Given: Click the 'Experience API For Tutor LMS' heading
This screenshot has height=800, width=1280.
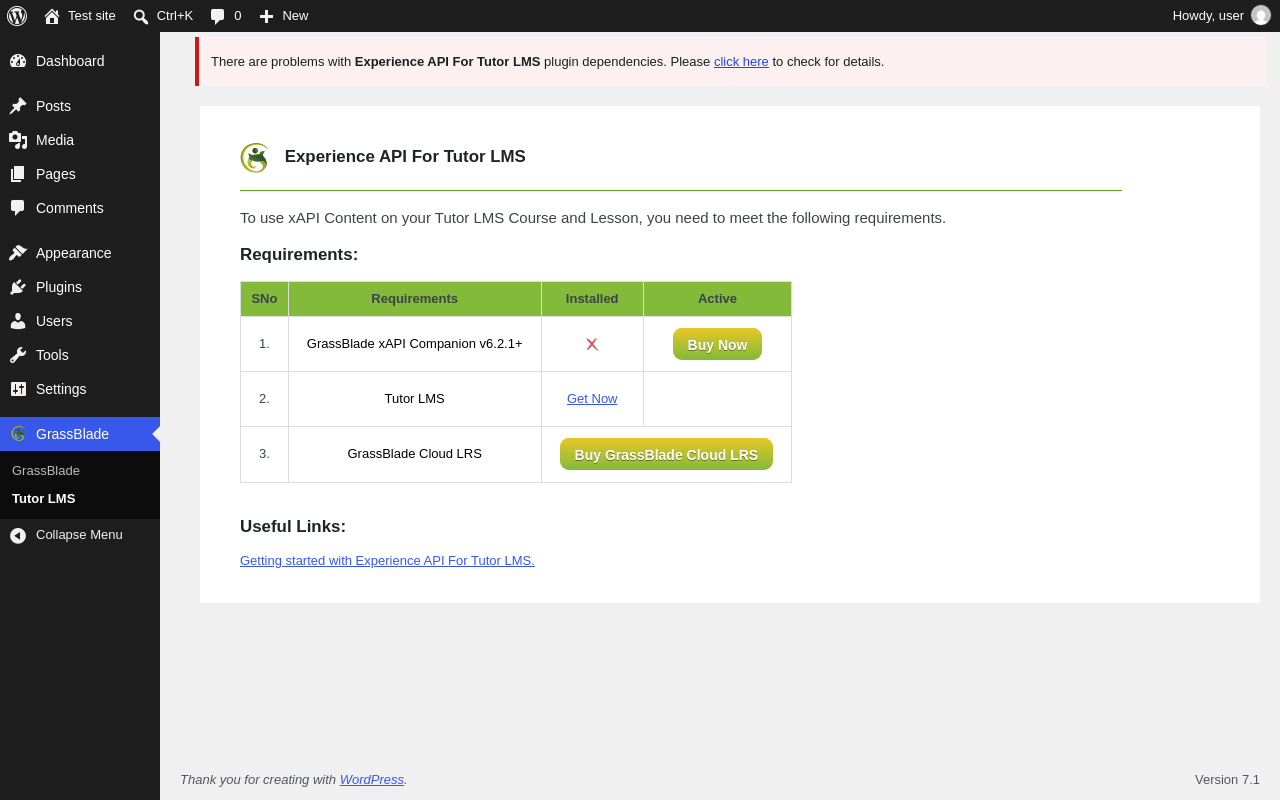Looking at the screenshot, I should [x=405, y=157].
